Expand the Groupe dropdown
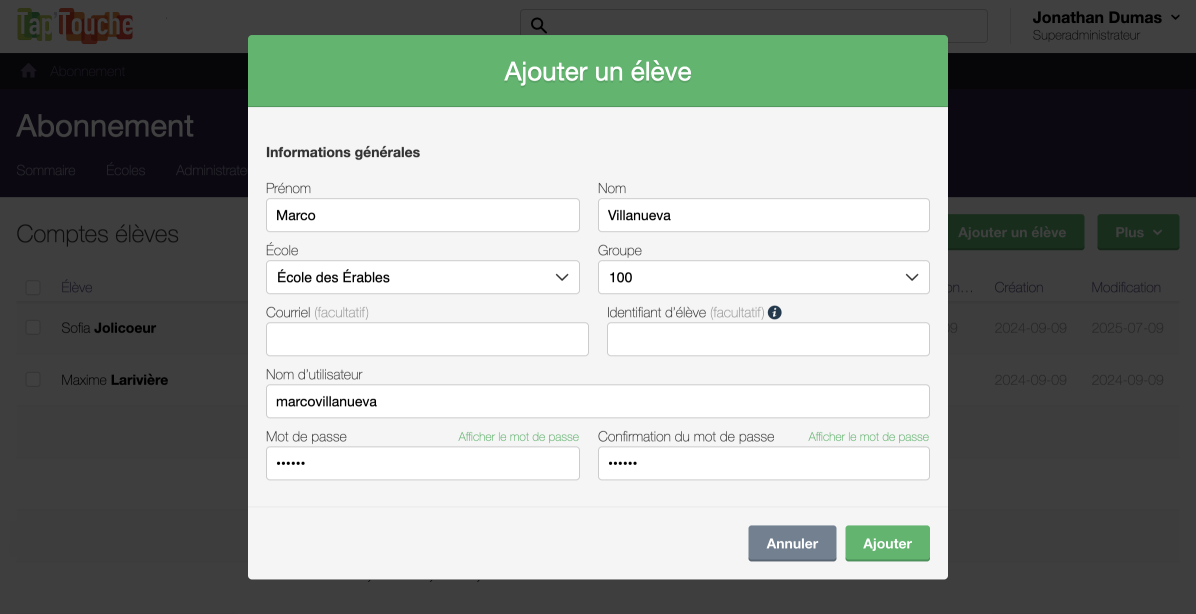Image resolution: width=1196 pixels, height=614 pixels. pyautogui.click(x=763, y=277)
